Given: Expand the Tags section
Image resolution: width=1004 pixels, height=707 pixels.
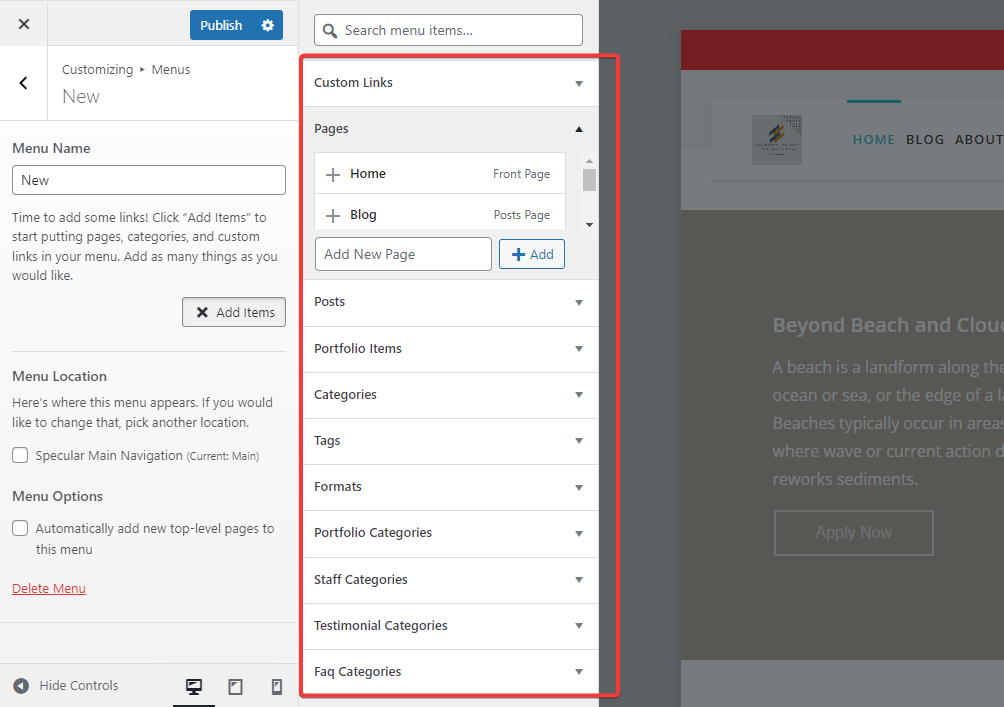Looking at the screenshot, I should point(449,441).
